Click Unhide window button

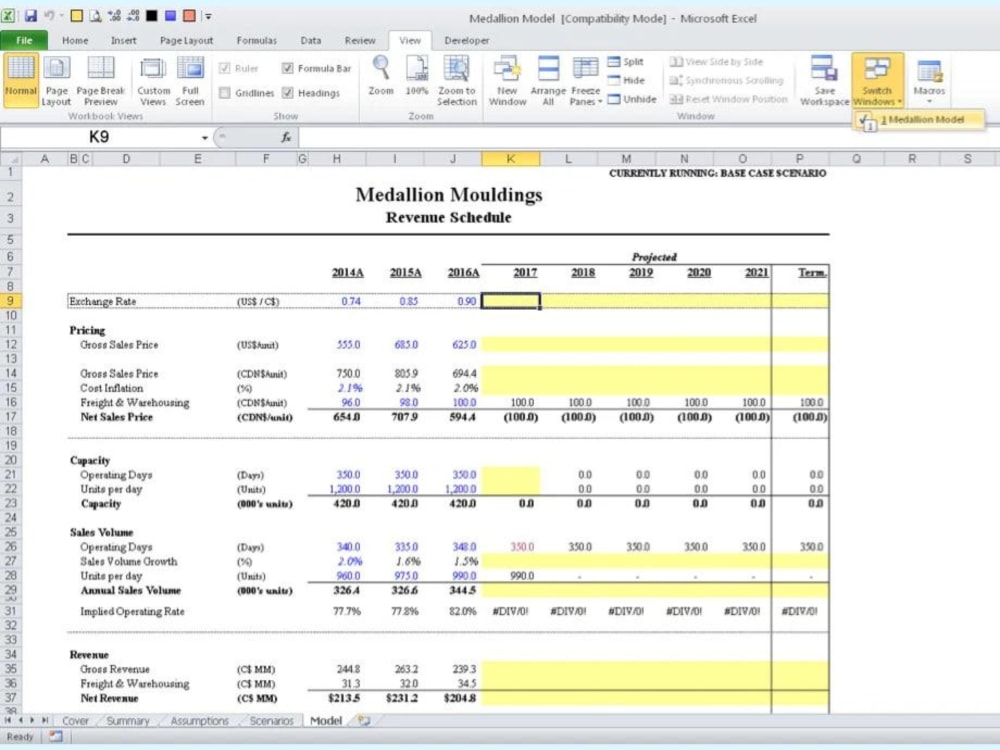[632, 99]
